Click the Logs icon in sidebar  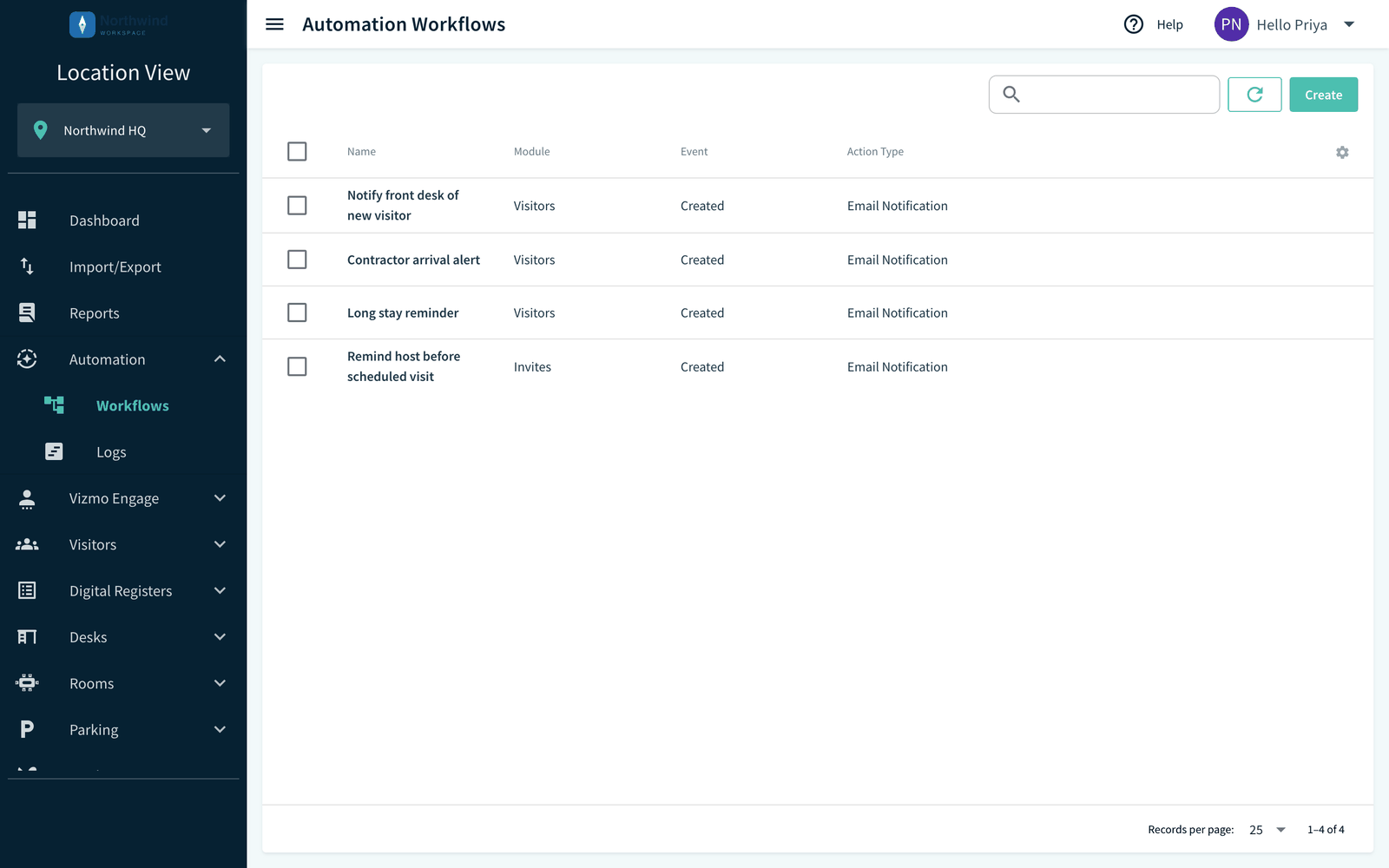point(54,451)
